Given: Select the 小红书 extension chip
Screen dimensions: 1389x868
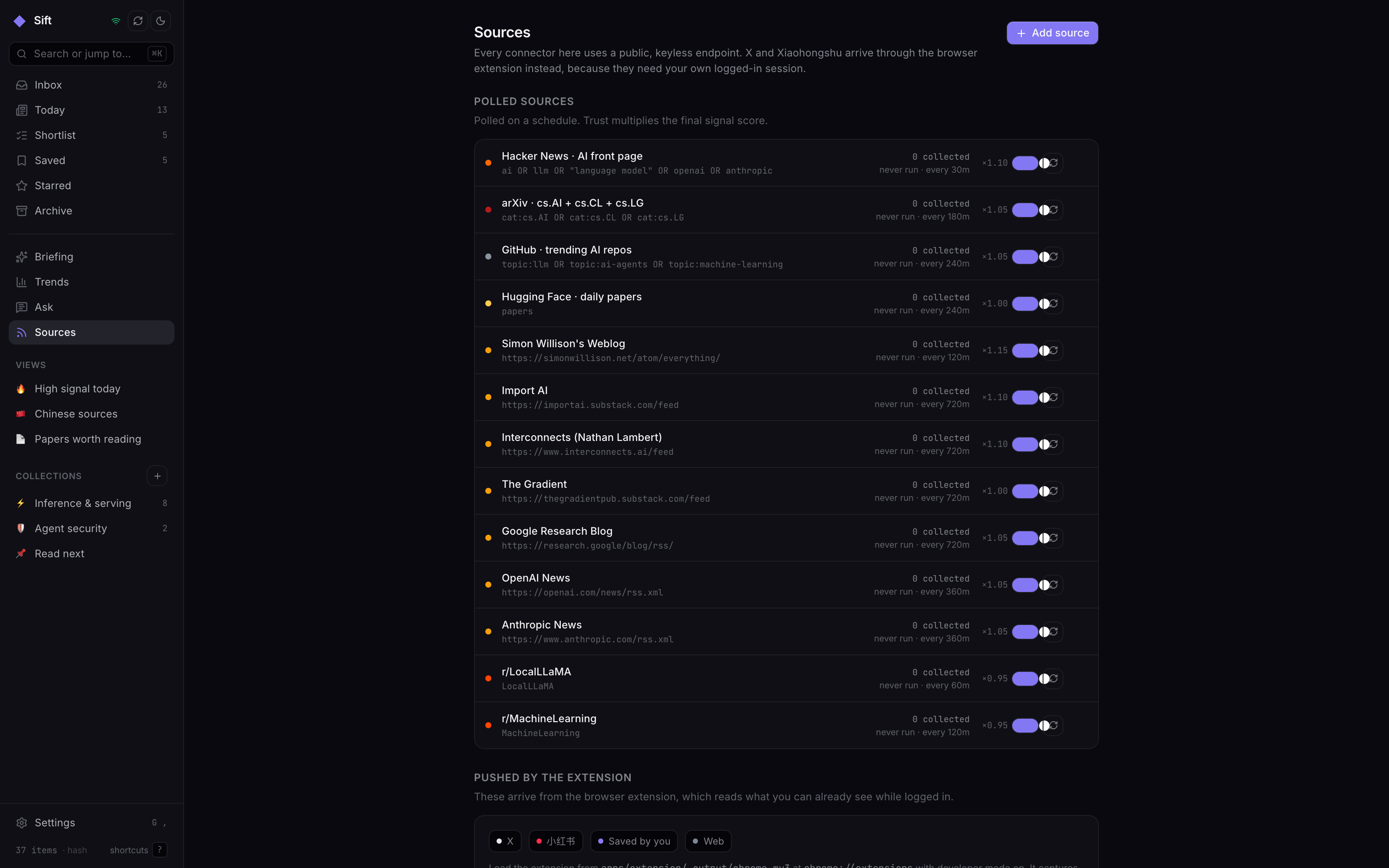Looking at the screenshot, I should click(556, 841).
